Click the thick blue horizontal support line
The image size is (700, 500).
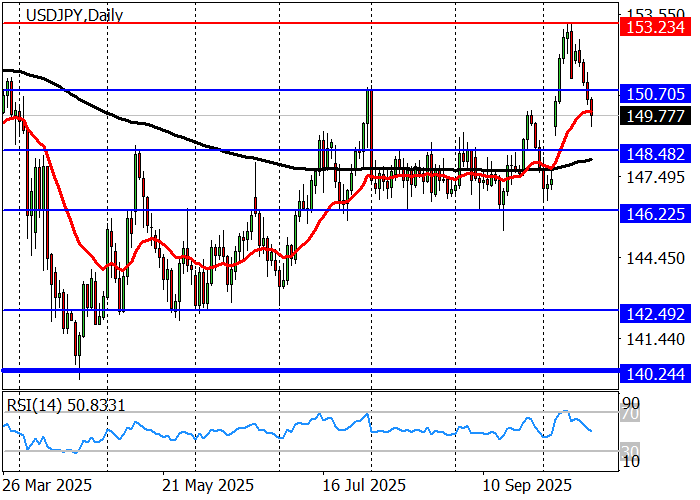[x=300, y=370]
